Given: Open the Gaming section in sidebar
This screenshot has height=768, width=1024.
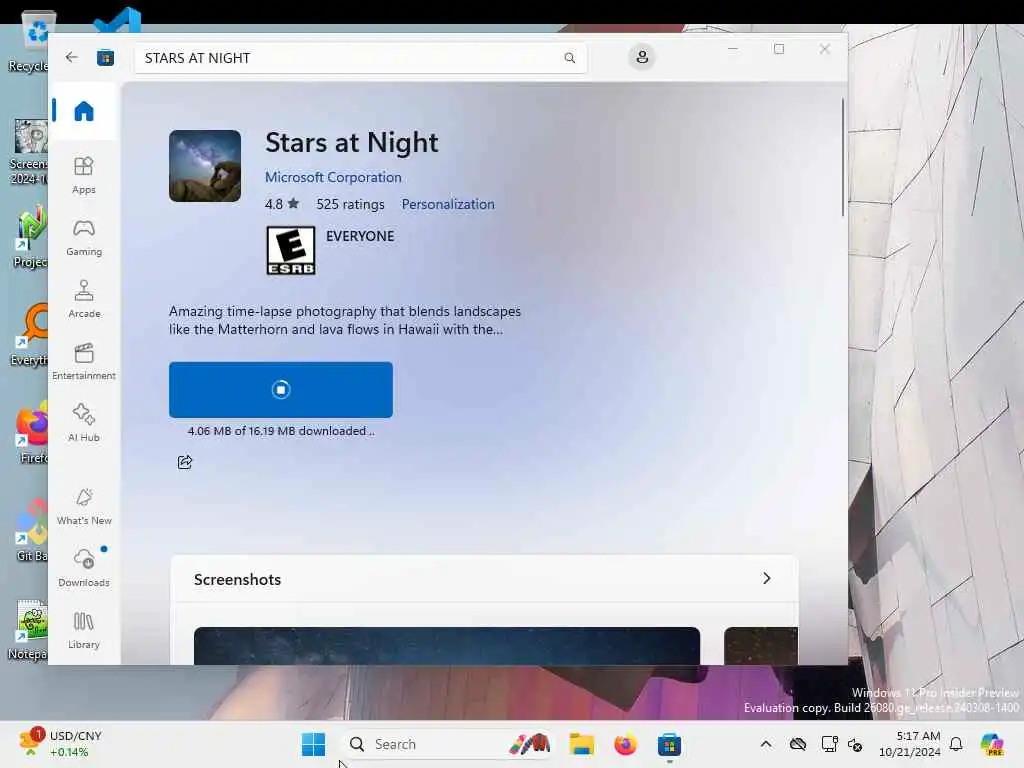Looking at the screenshot, I should 84,237.
